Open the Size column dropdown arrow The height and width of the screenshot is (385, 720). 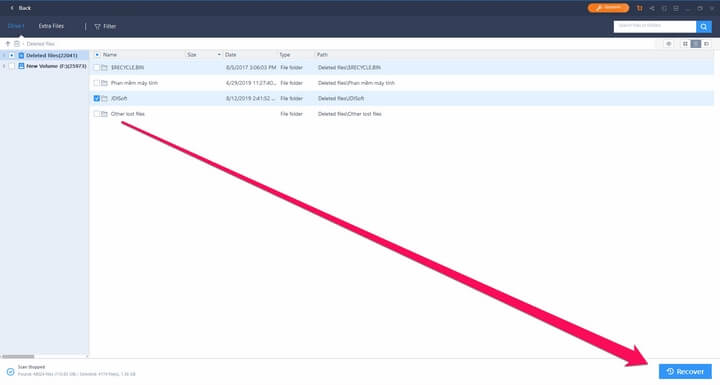tap(219, 55)
